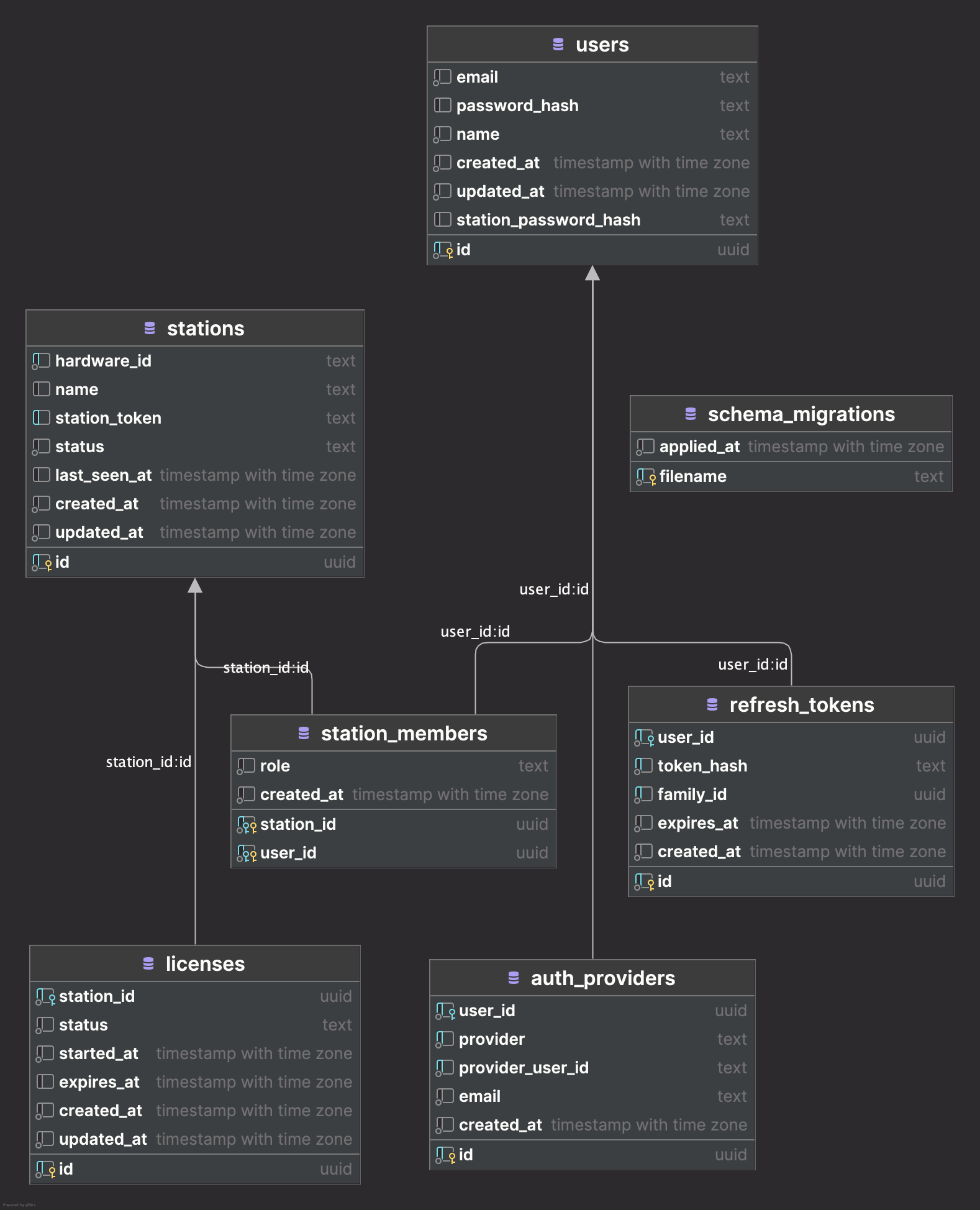Select the stations table title
Screen dimensions: 980x1210
206,329
